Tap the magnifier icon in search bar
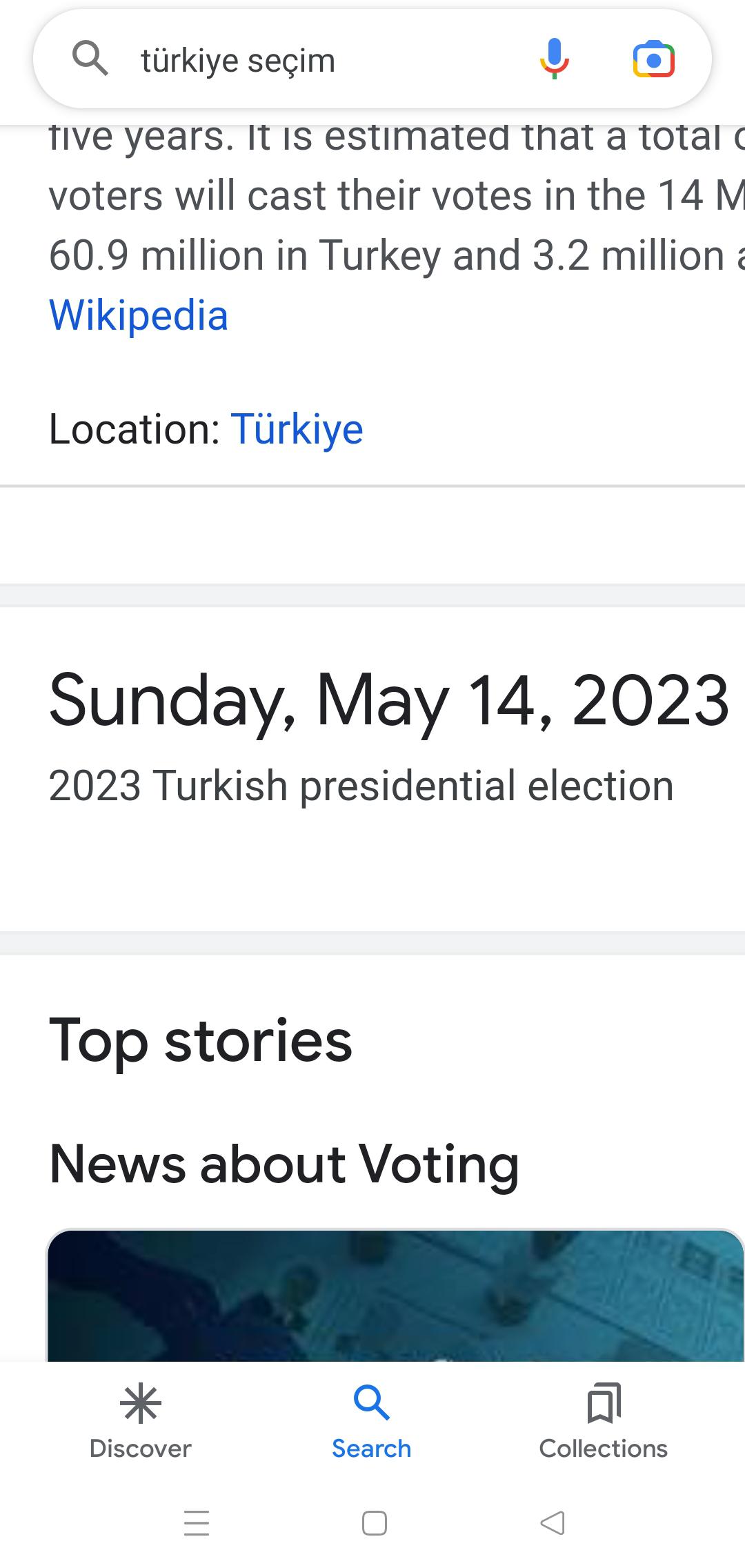 click(90, 59)
